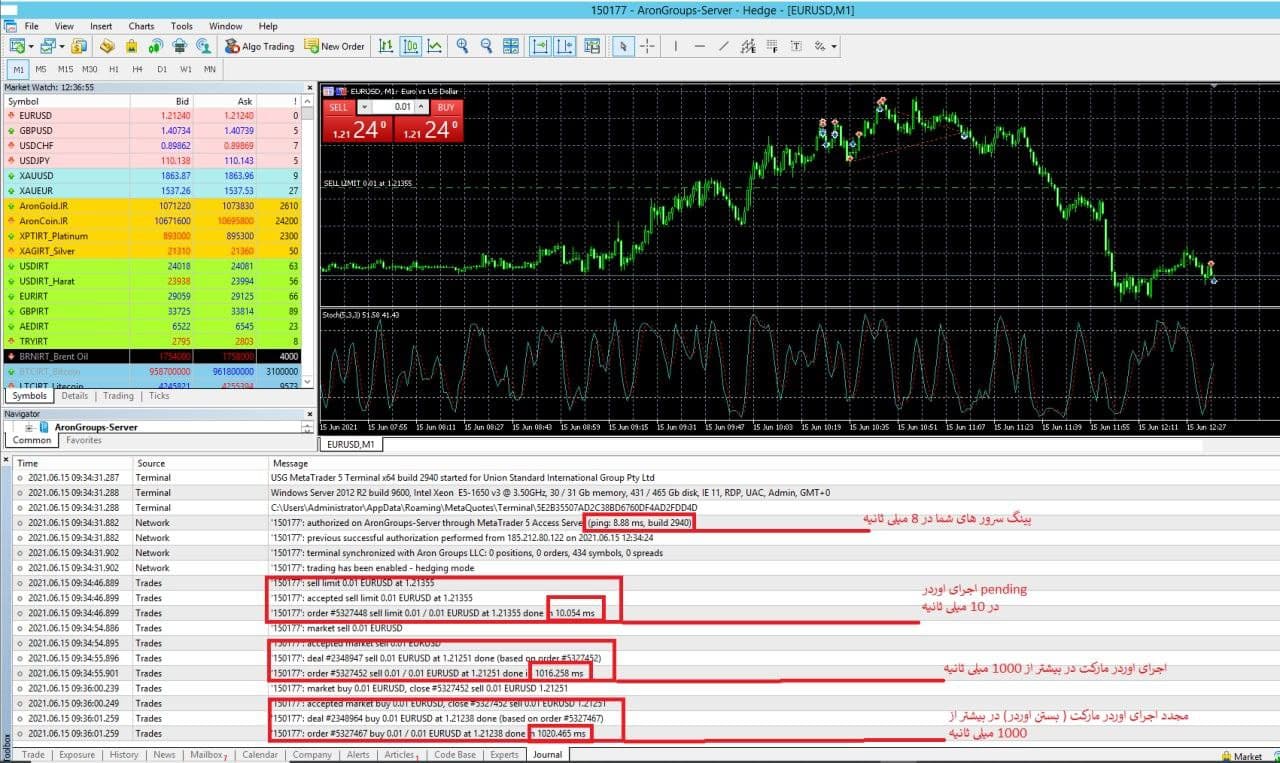The width and height of the screenshot is (1280, 763).
Task: Select the M1 timeframe
Action: 19,69
